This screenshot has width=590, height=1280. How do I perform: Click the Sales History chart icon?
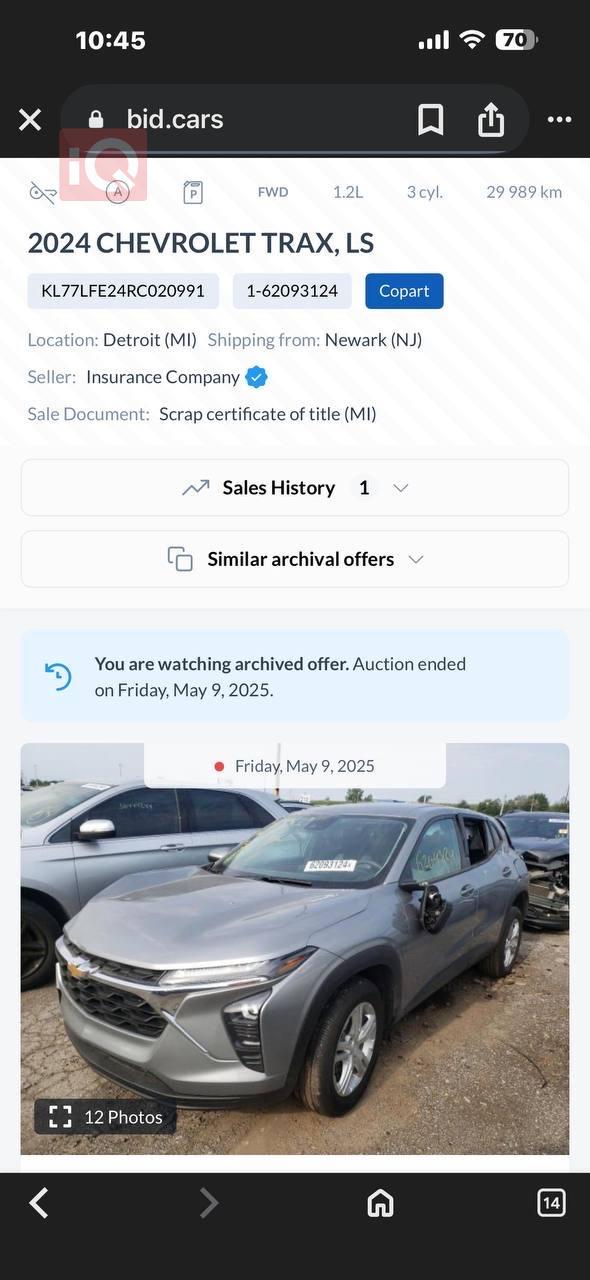point(196,487)
